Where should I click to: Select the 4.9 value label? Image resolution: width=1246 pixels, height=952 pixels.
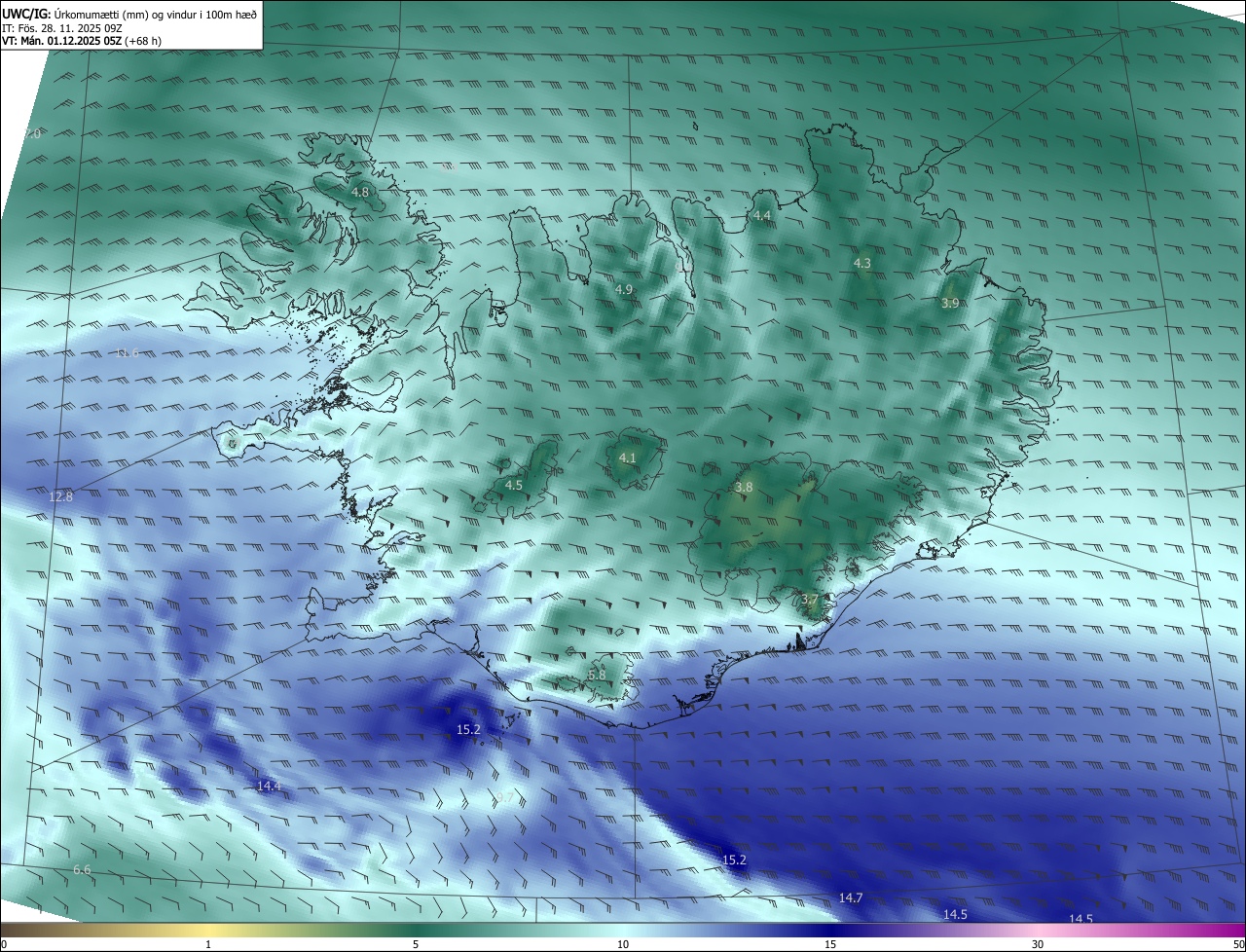[624, 290]
